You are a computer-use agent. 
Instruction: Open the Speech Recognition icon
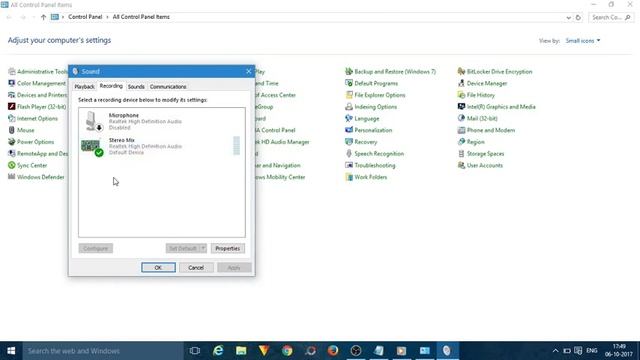374,154
